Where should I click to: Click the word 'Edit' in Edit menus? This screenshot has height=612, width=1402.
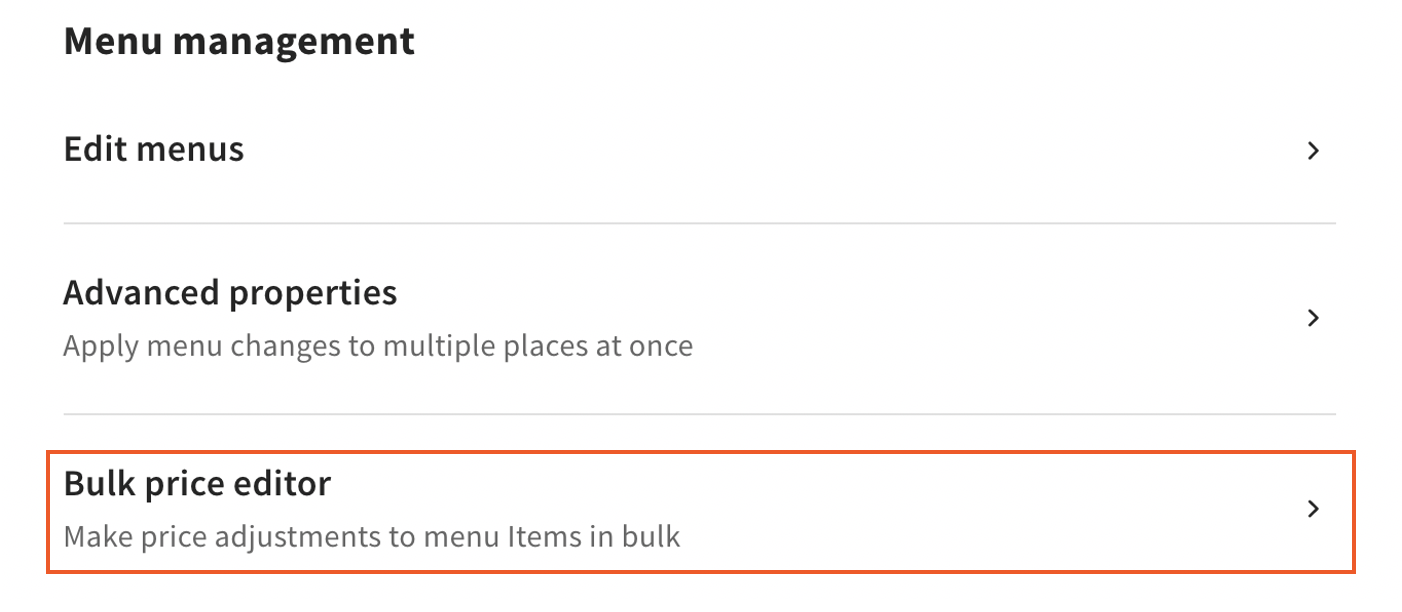(95, 149)
